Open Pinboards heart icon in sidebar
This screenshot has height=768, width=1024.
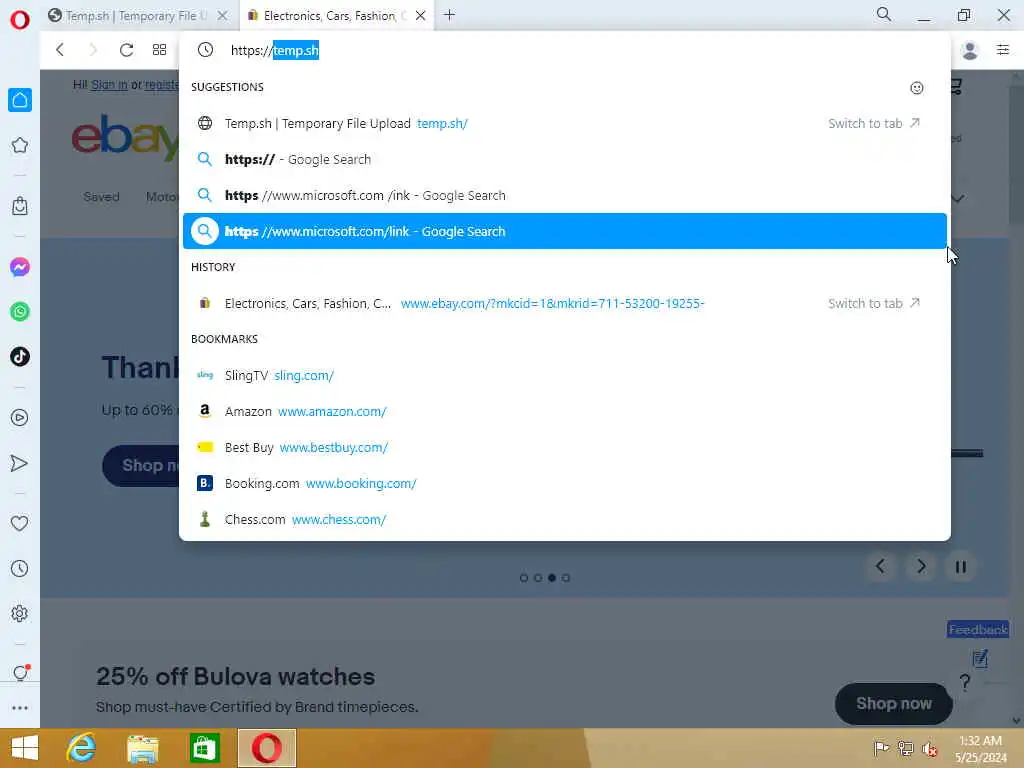point(20,523)
